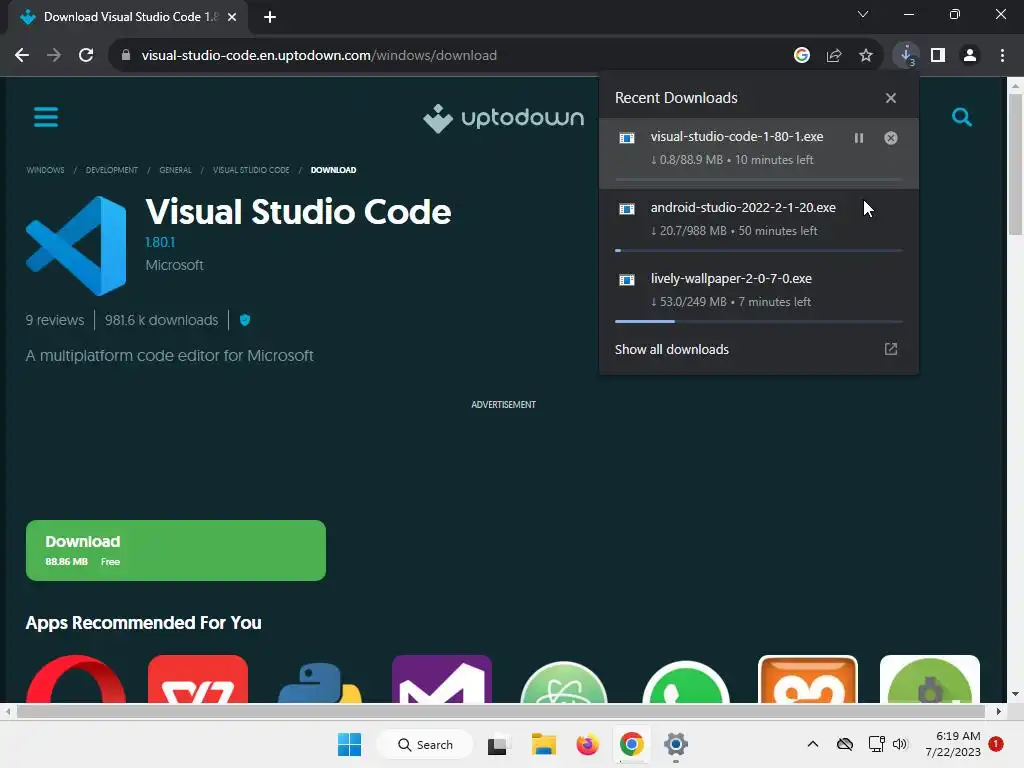Open Firefox from the taskbar
1024x768 pixels.
(587, 744)
